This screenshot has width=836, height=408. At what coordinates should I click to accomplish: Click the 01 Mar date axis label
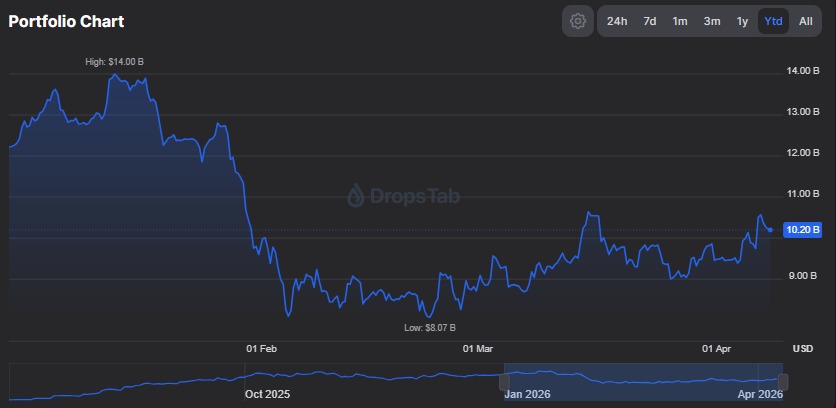478,349
